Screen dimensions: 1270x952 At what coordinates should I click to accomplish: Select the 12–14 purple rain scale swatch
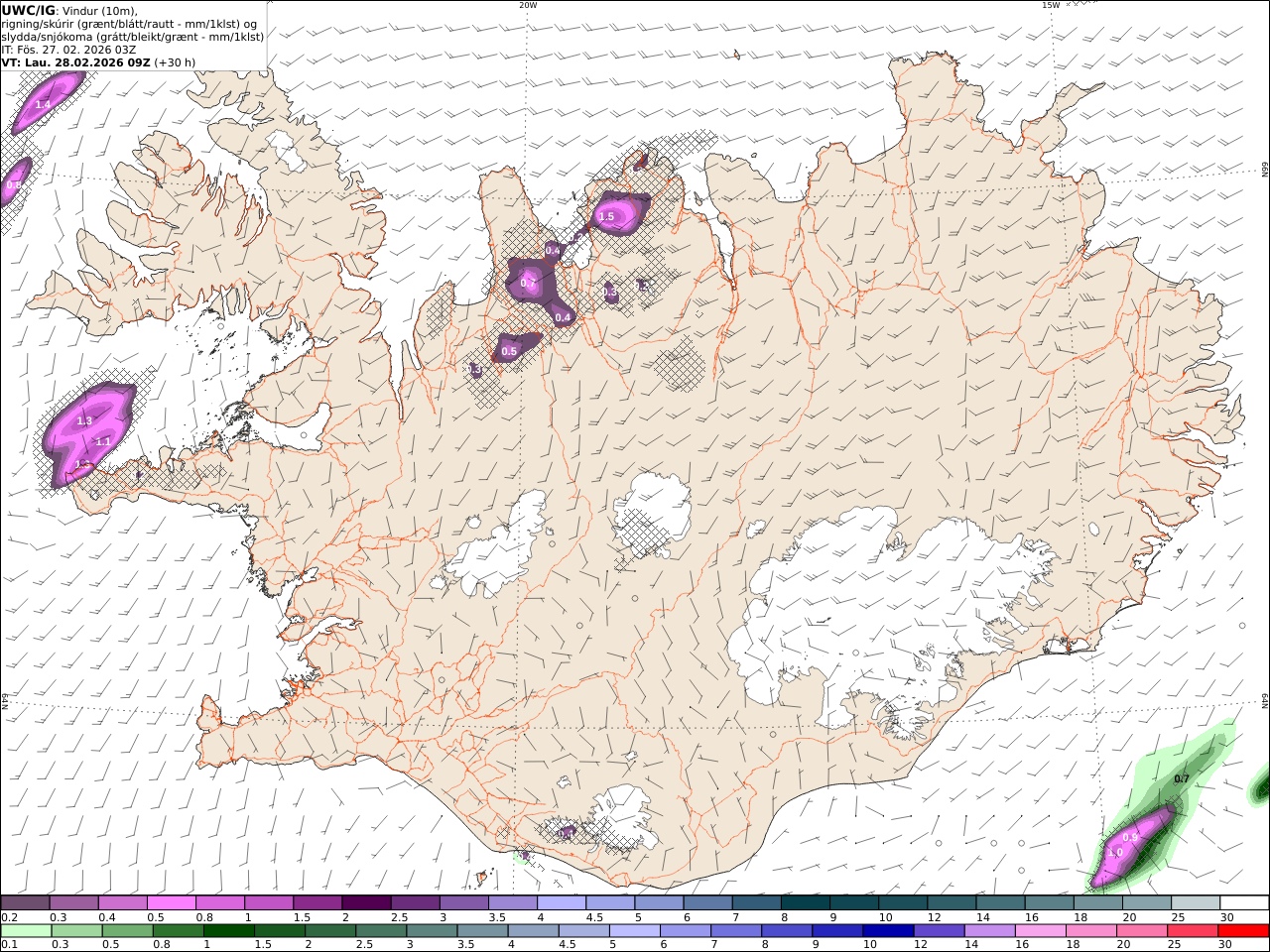click(938, 931)
